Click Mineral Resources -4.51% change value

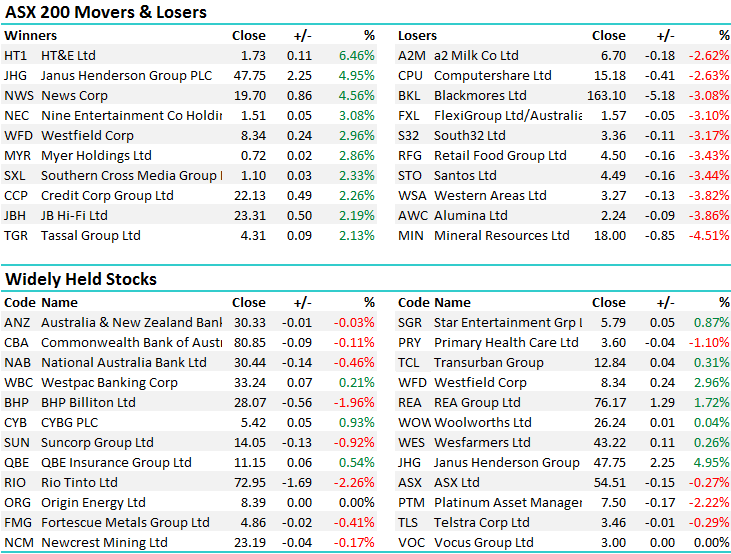709,236
